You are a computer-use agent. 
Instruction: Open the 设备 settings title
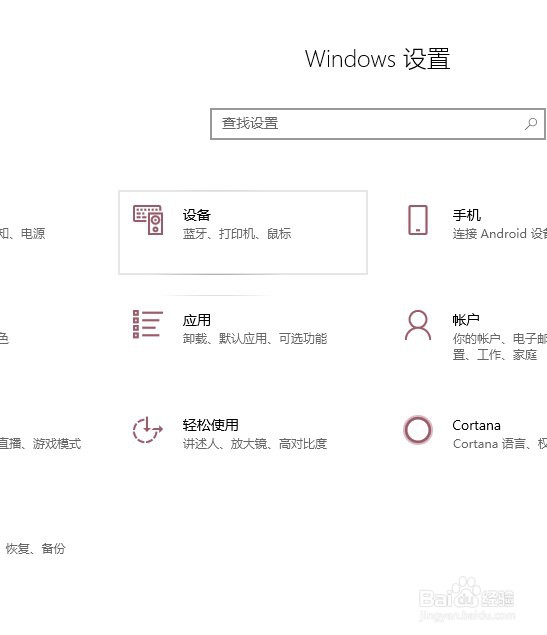(x=197, y=215)
